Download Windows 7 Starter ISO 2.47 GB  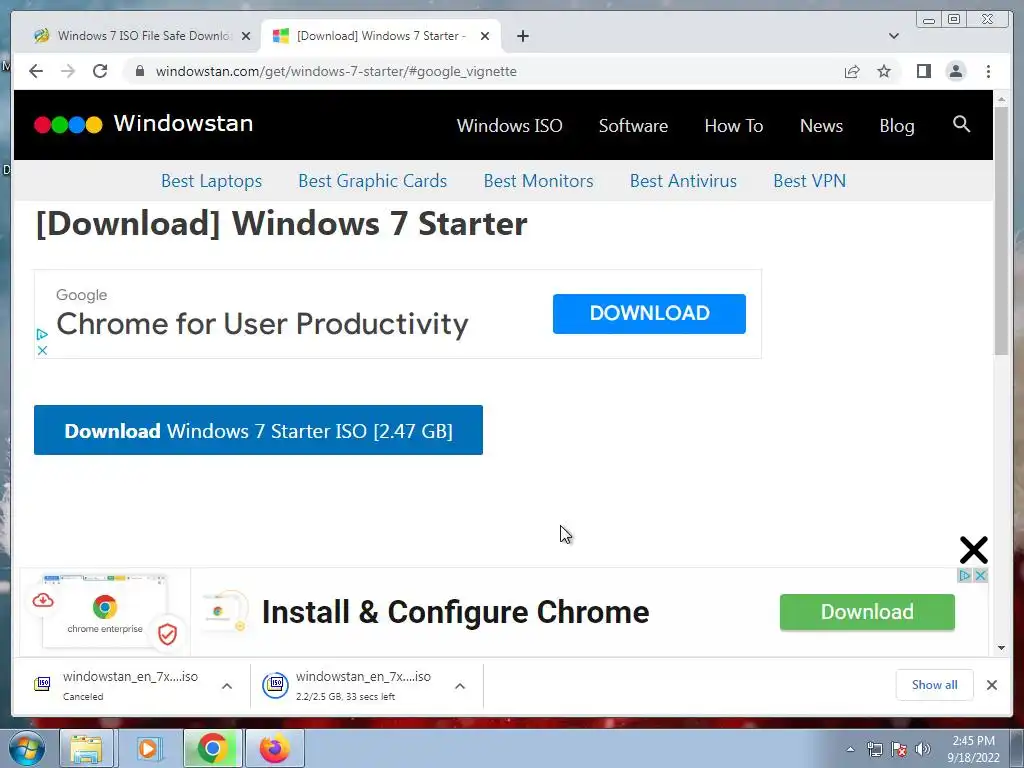(x=258, y=430)
